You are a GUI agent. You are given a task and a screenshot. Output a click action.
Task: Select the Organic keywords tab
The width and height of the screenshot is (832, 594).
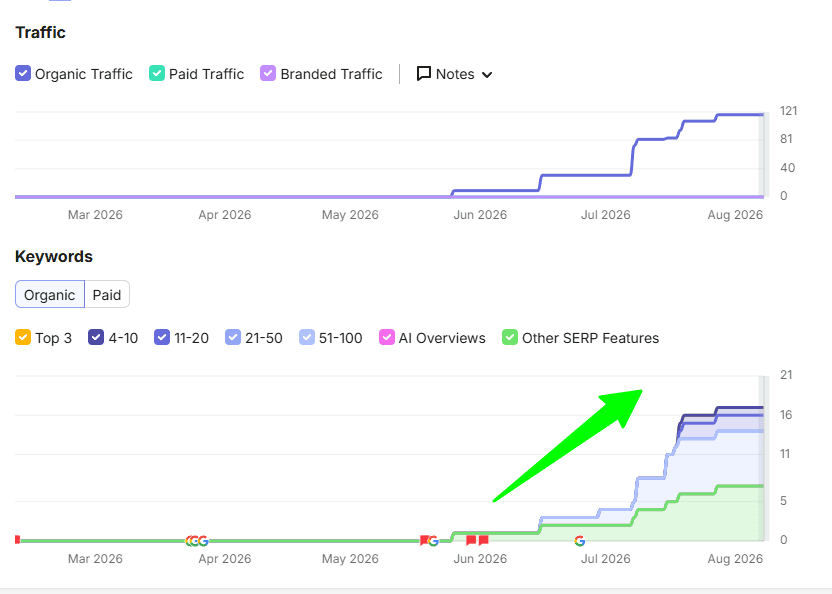coord(50,295)
